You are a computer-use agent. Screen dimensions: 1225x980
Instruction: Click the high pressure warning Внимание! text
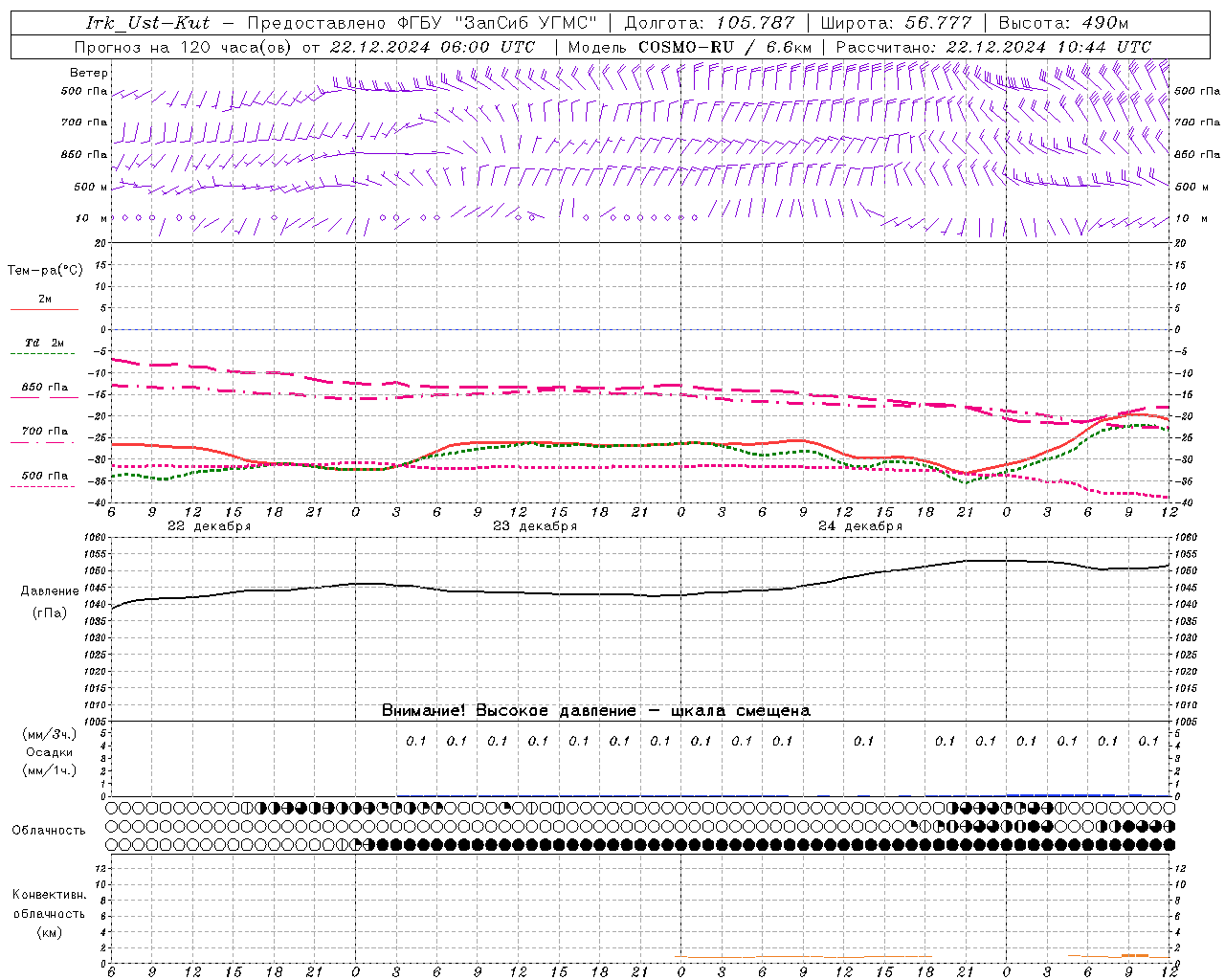[596, 711]
